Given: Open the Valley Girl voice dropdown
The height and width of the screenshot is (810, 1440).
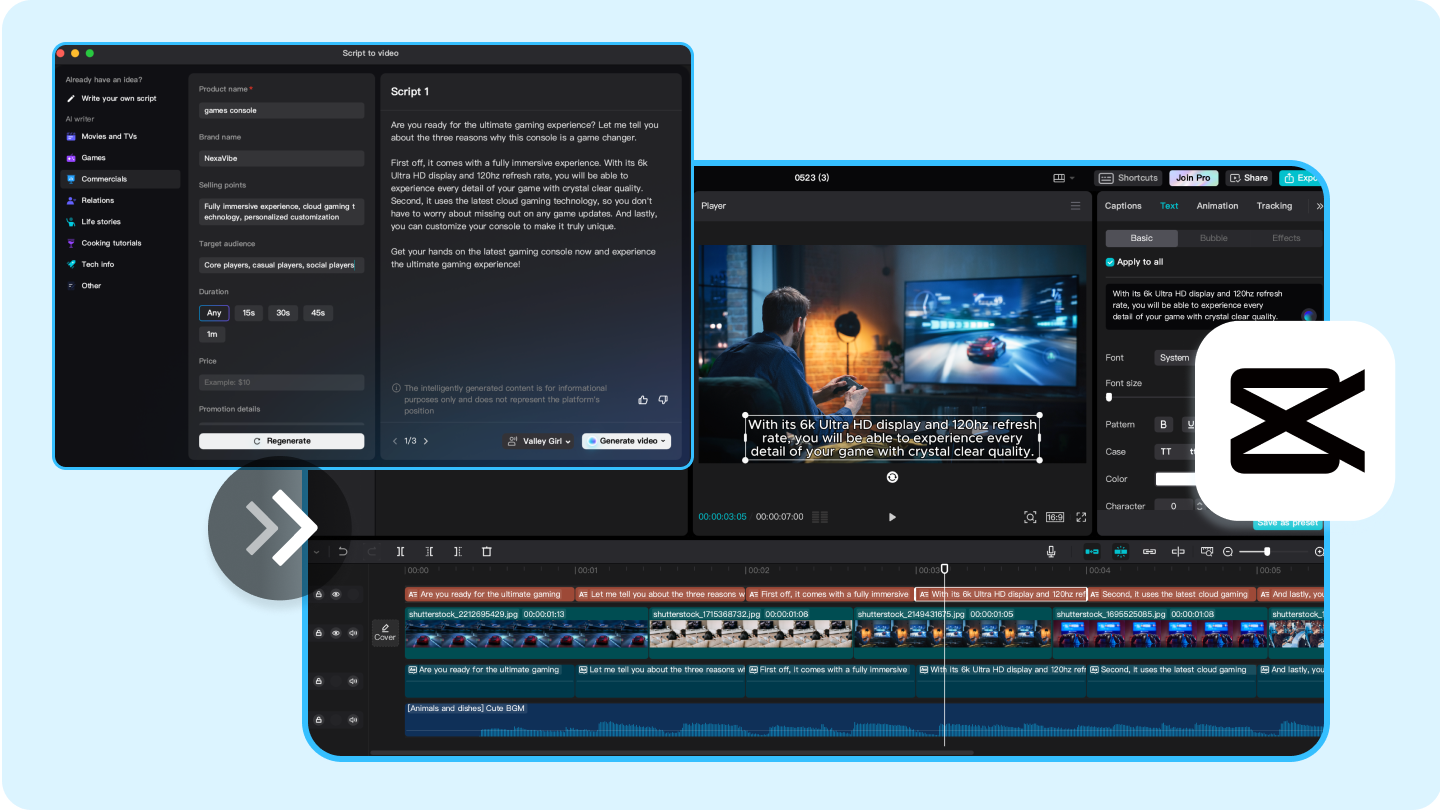Looking at the screenshot, I should 540,441.
